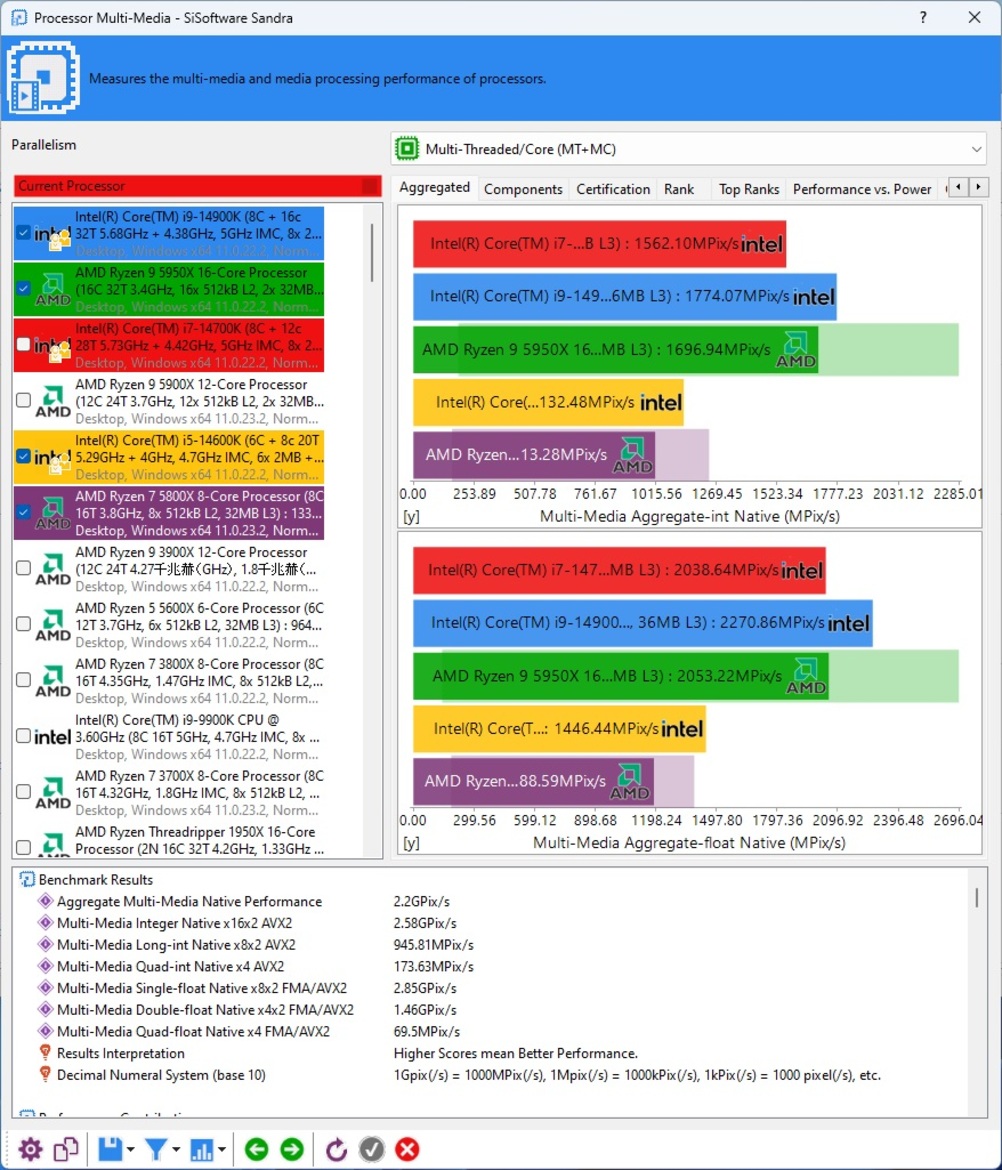Viewport: 1002px width, 1170px height.
Task: Check the AMD Ryzen 5 5600X checkbox
Action: click(x=23, y=624)
